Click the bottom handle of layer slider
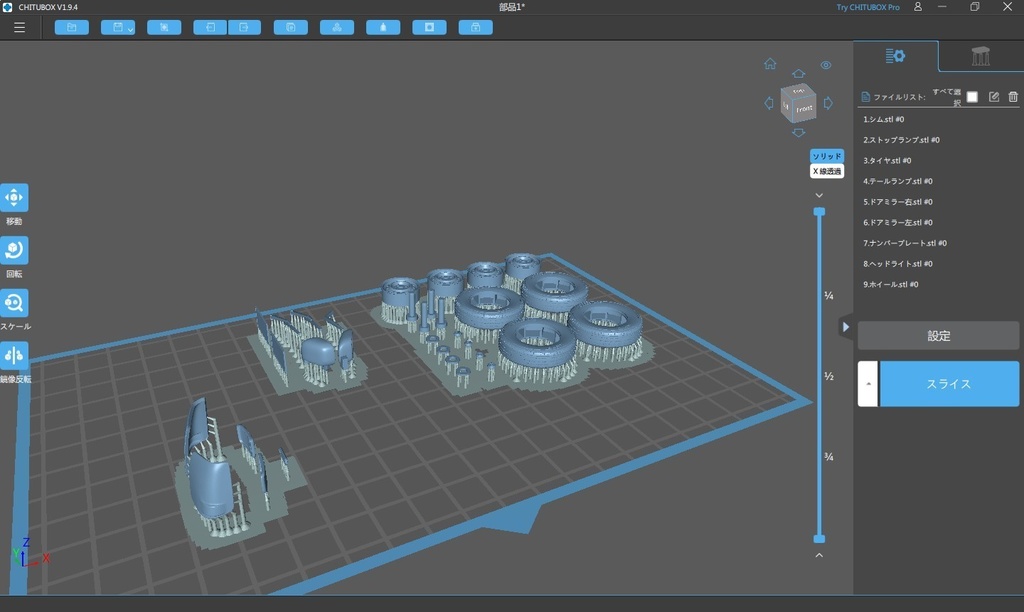The height and width of the screenshot is (612, 1024). click(819, 539)
